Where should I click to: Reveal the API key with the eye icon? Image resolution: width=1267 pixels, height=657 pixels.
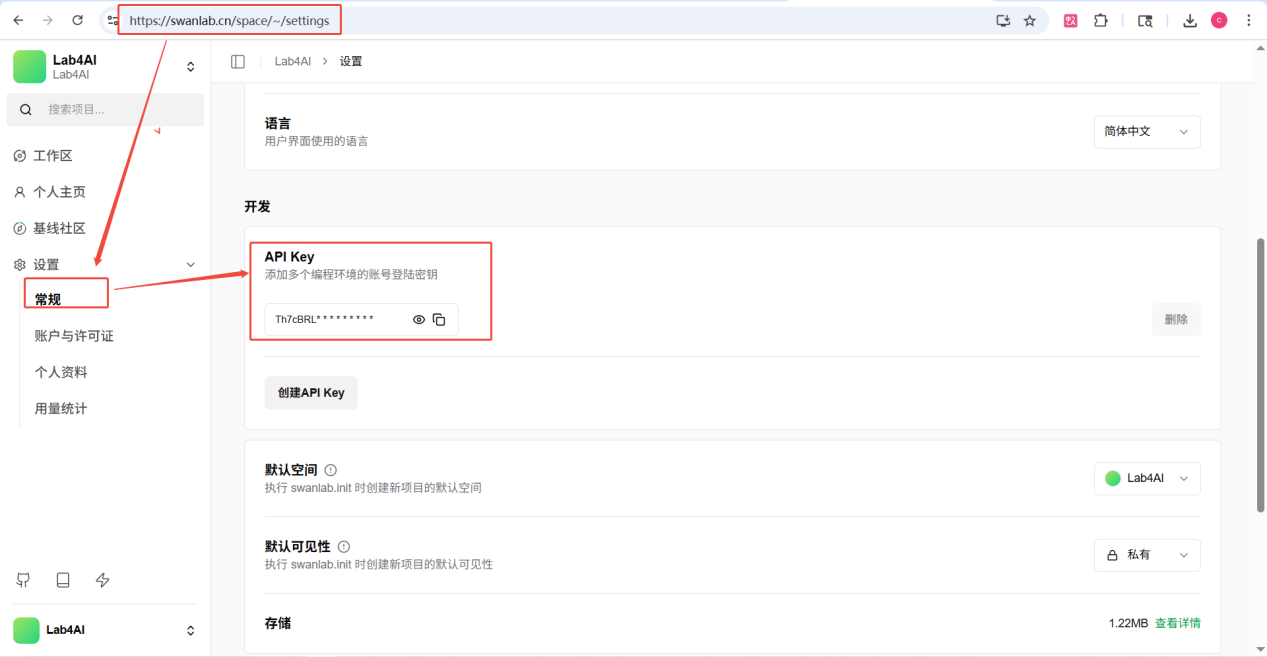[x=419, y=320]
